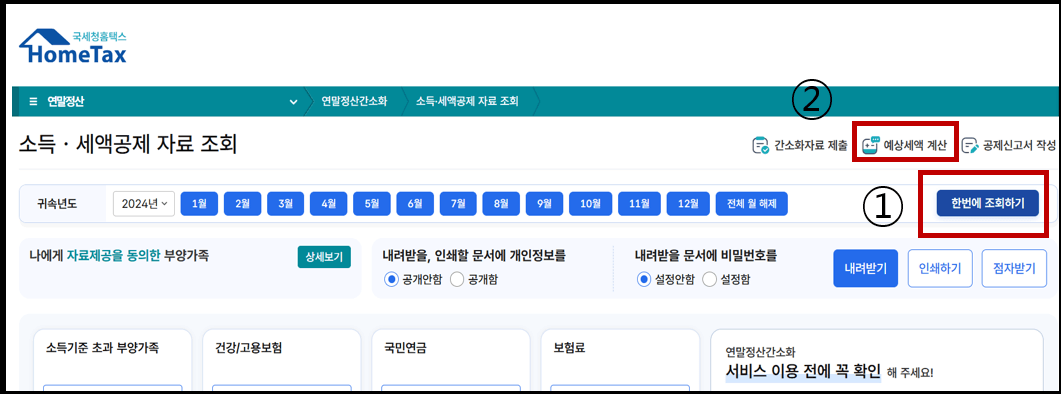
Task: Toggle the 12월 month button
Action: [688, 203]
